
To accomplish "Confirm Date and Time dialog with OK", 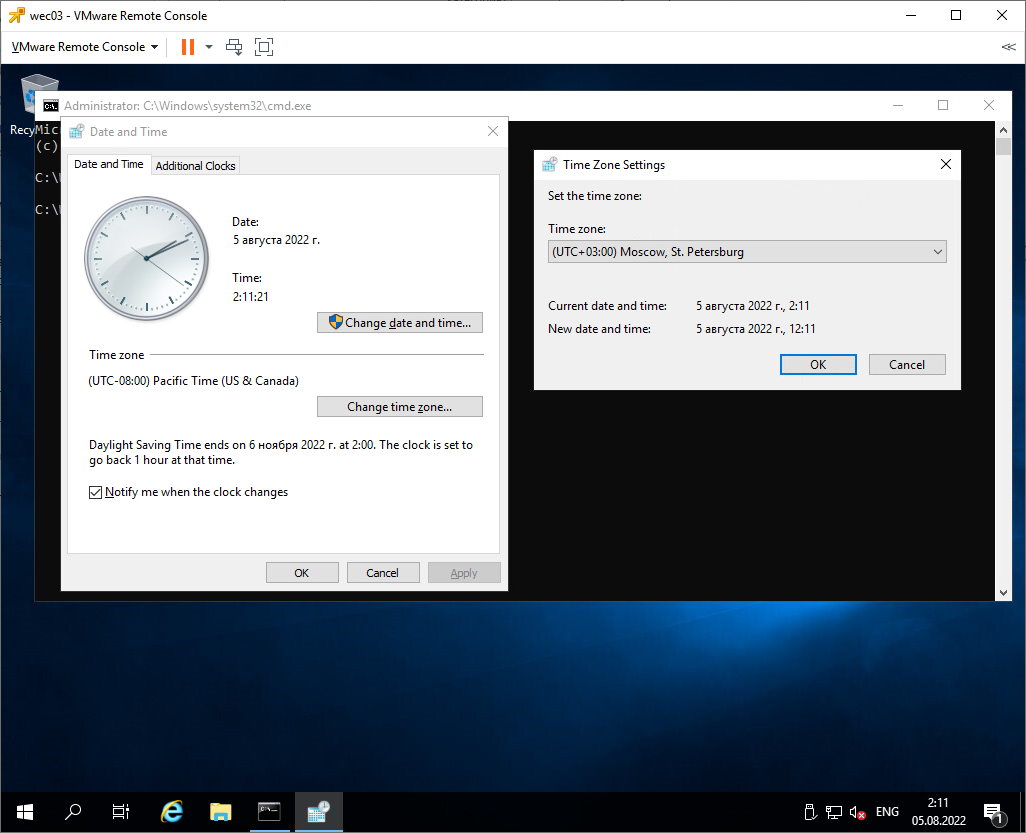I will pyautogui.click(x=302, y=573).
